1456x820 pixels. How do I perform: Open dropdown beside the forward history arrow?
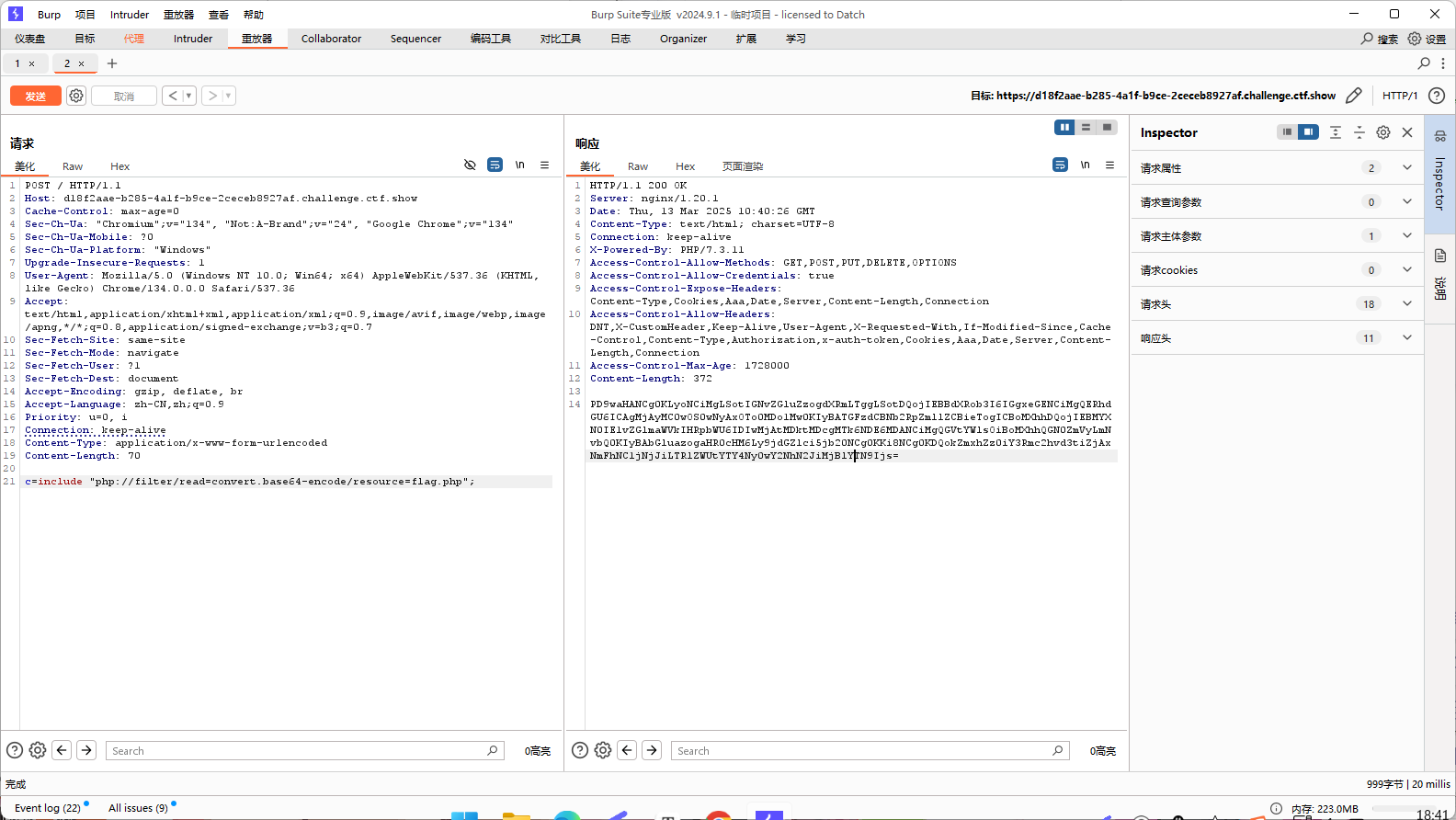click(x=229, y=96)
